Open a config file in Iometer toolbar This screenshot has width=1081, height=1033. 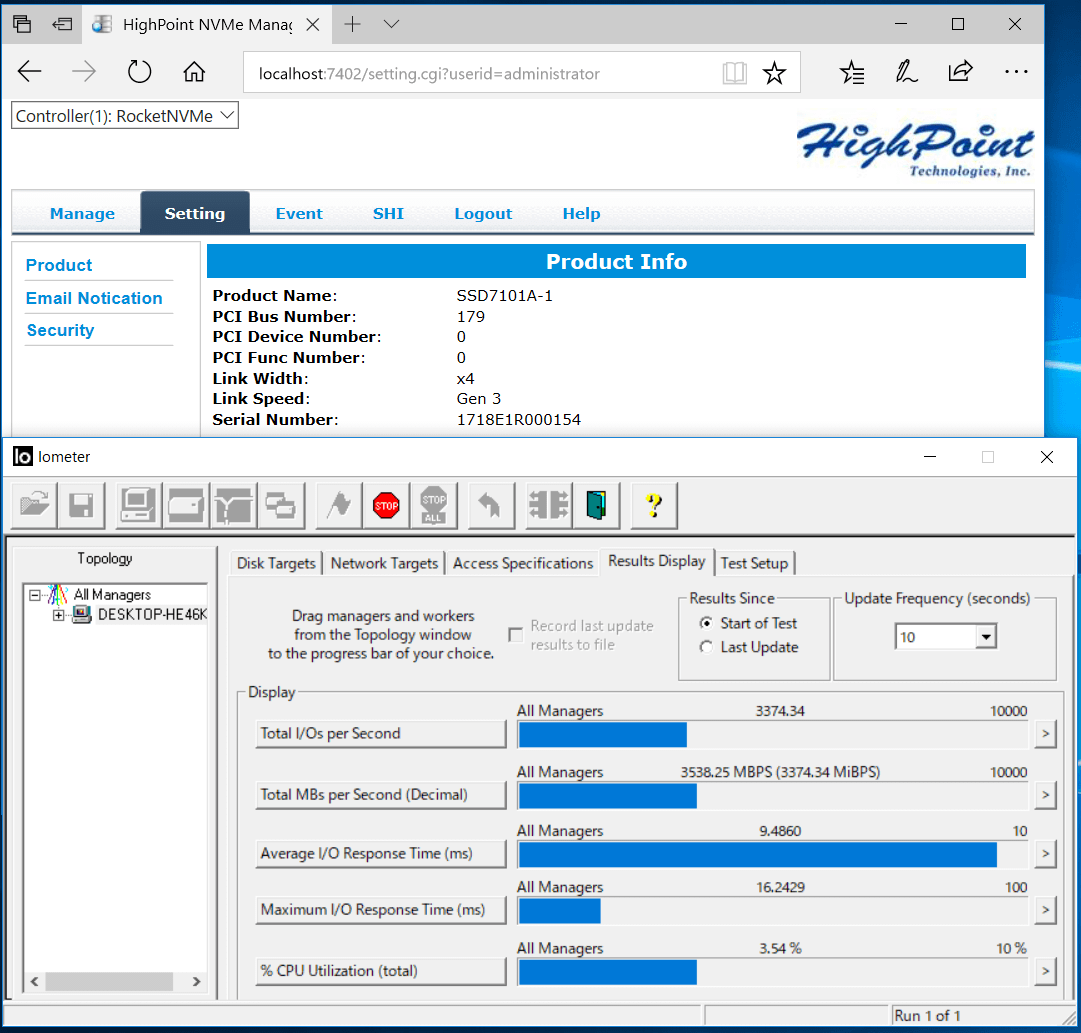(x=34, y=505)
